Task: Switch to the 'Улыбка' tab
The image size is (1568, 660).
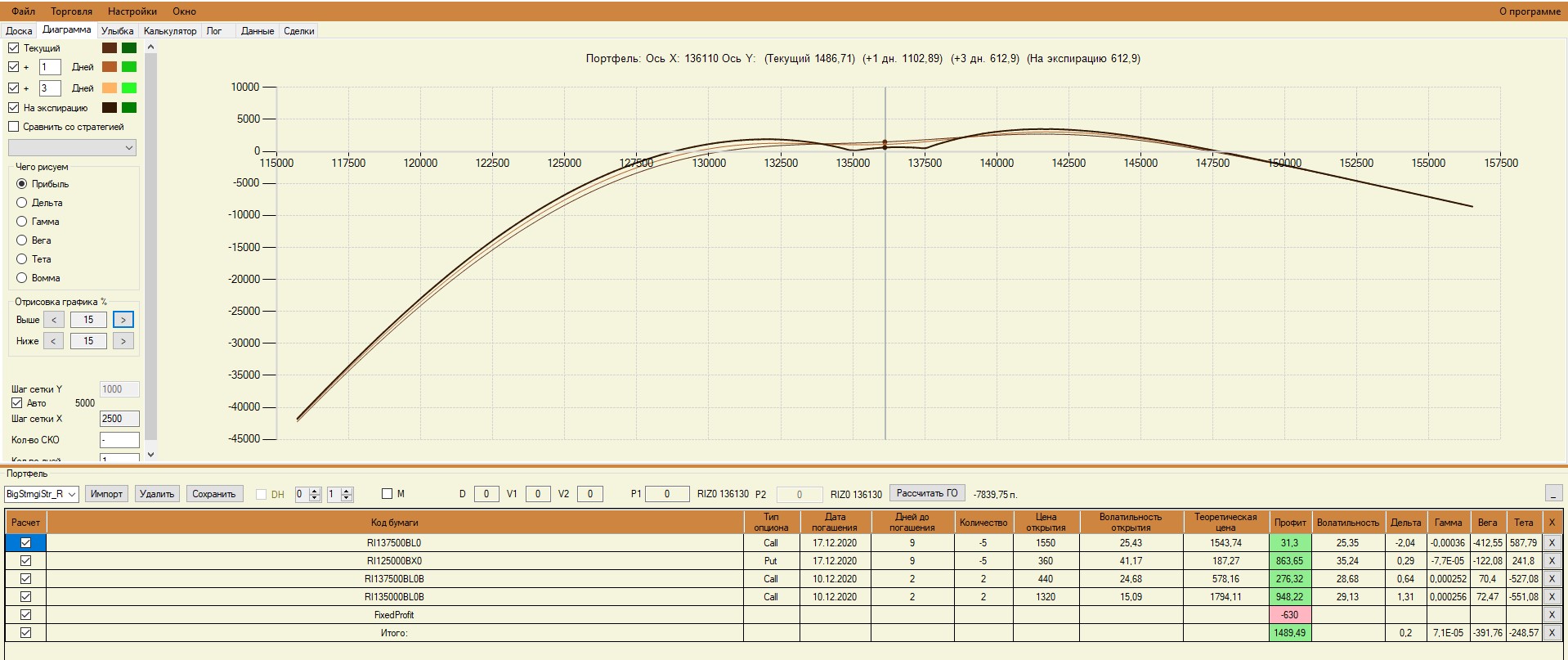Action: [117, 31]
